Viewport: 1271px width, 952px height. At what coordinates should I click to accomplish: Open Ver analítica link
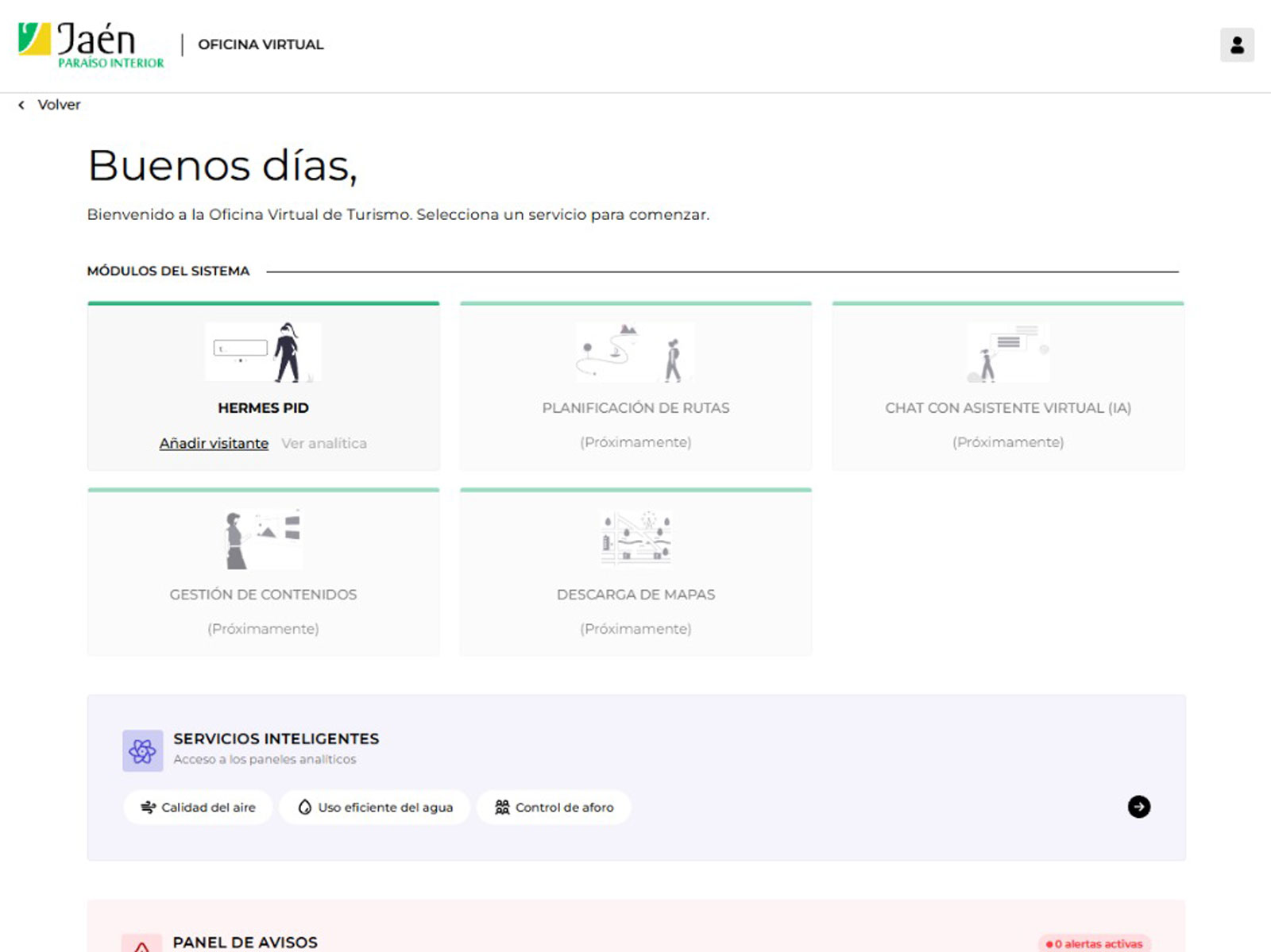(x=324, y=443)
